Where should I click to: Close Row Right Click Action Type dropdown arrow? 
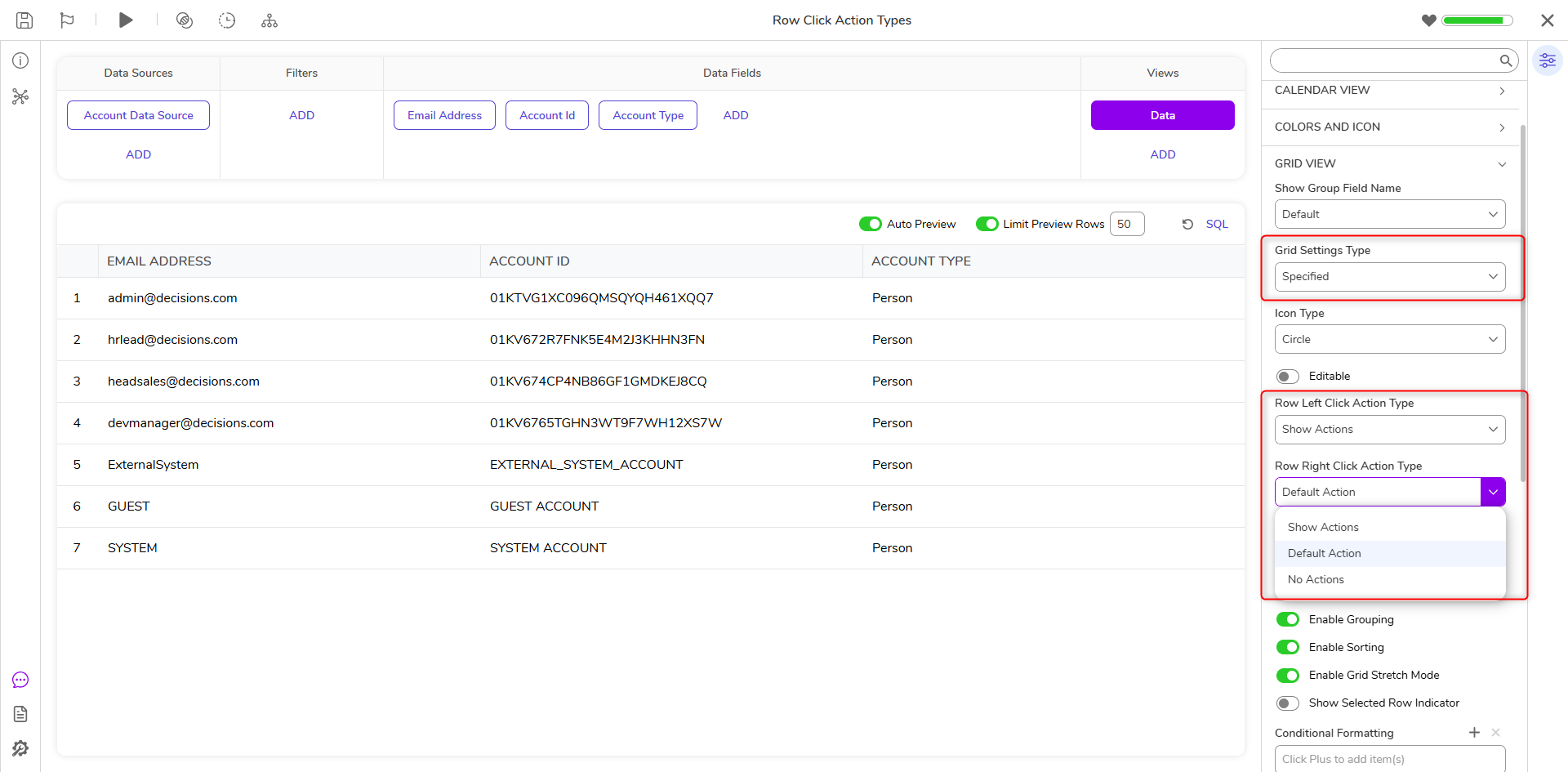[x=1493, y=492]
